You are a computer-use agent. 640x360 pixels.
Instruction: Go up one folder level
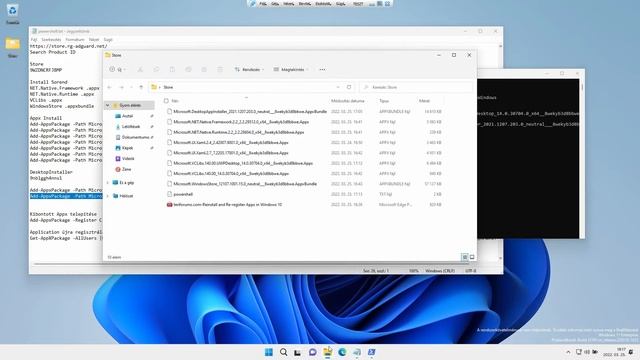[141, 87]
